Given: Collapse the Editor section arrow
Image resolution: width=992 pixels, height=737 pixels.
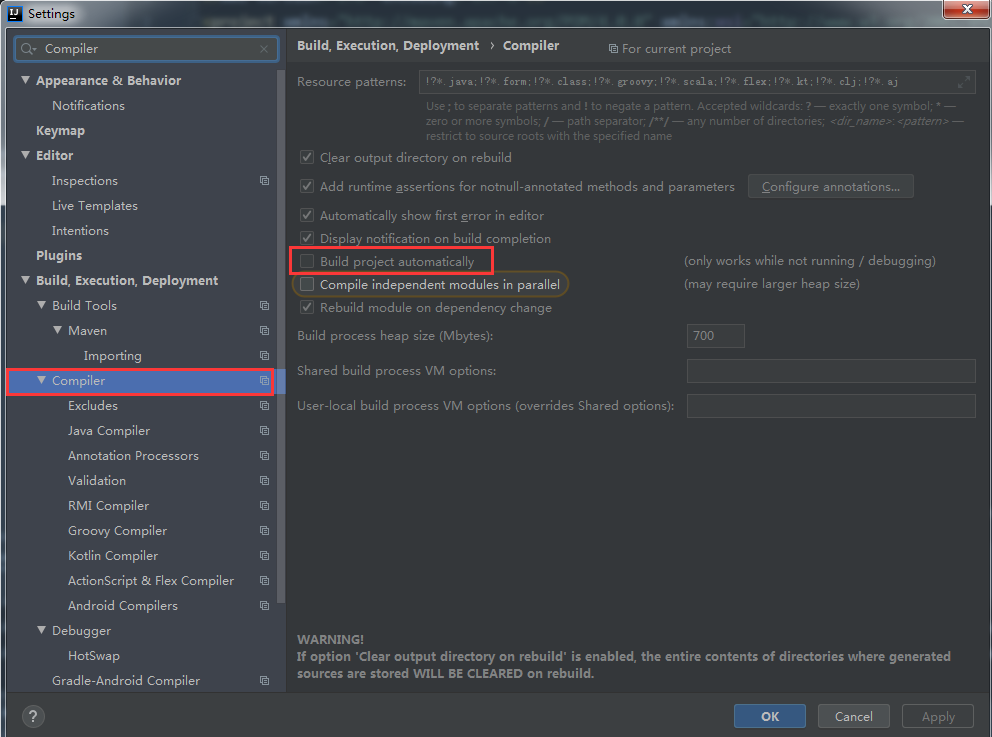Looking at the screenshot, I should (x=25, y=155).
